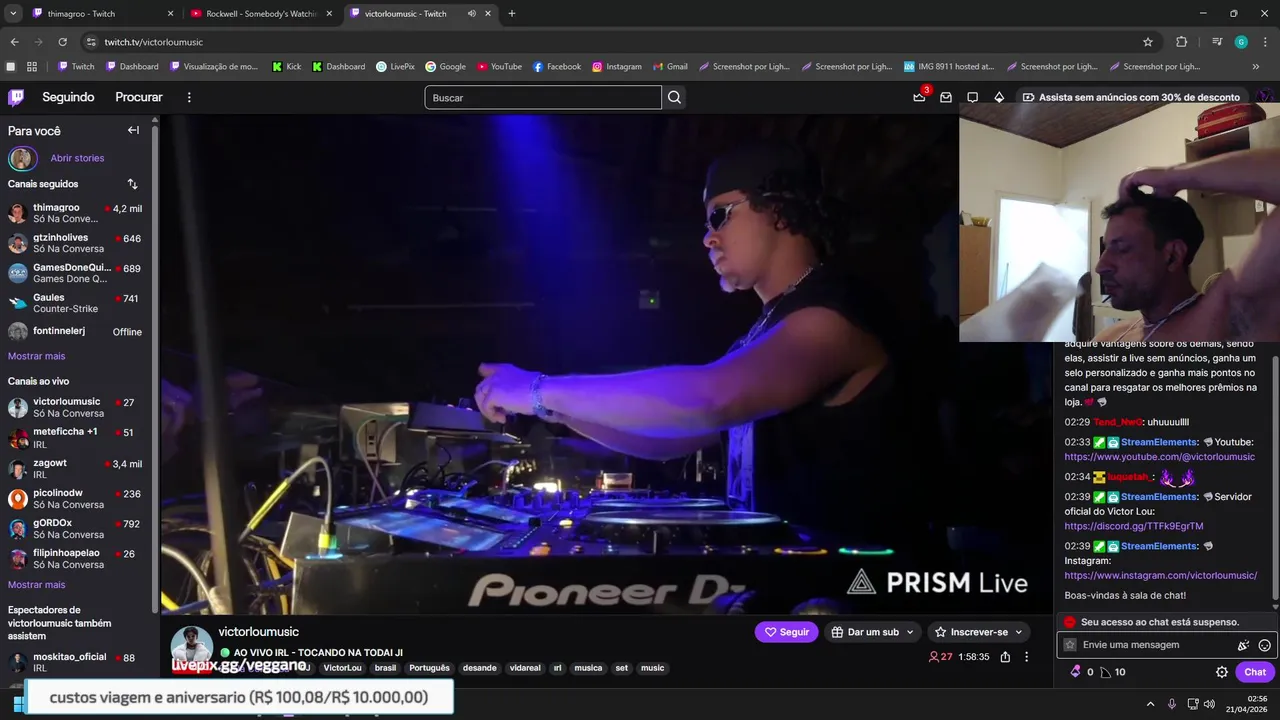Show more bookmarks with the chevron

pyautogui.click(x=1256, y=67)
